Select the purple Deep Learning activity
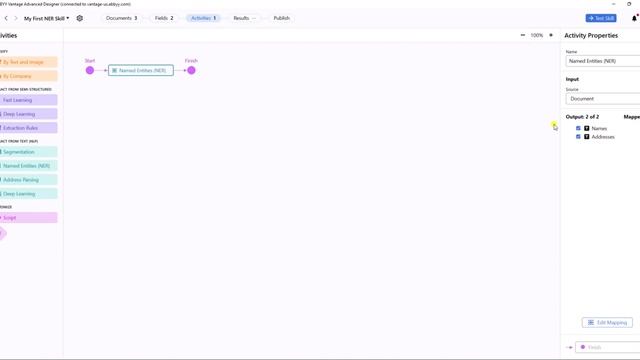This screenshot has height=360, width=640. [28, 114]
